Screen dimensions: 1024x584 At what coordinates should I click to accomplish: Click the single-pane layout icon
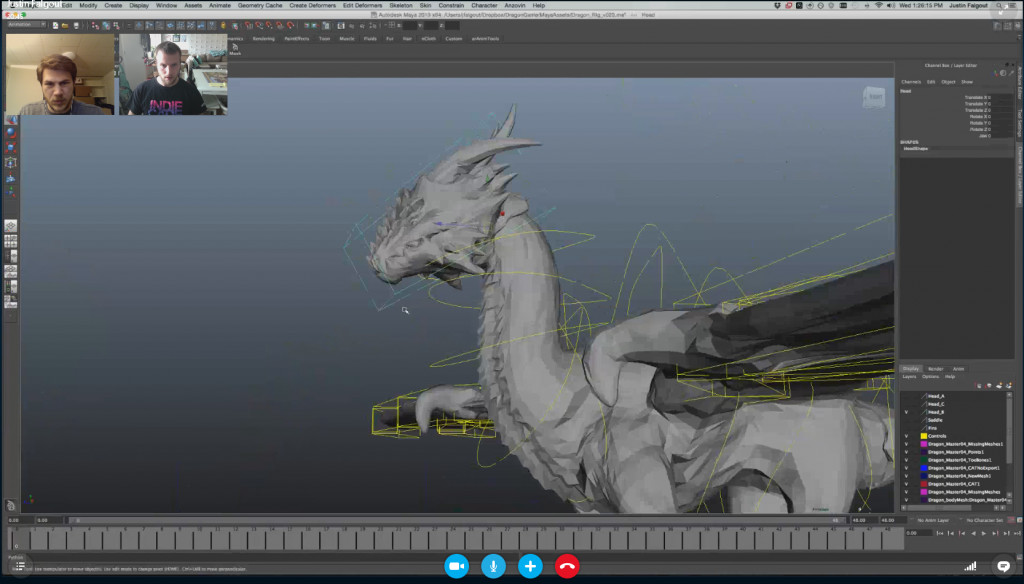pyautogui.click(x=11, y=224)
